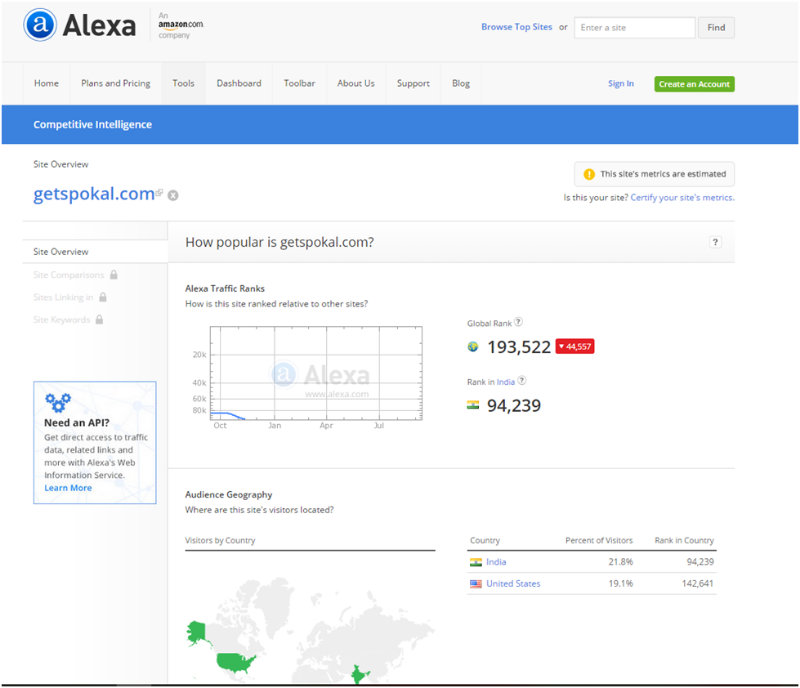Click the Rank in India help icon

tap(521, 380)
